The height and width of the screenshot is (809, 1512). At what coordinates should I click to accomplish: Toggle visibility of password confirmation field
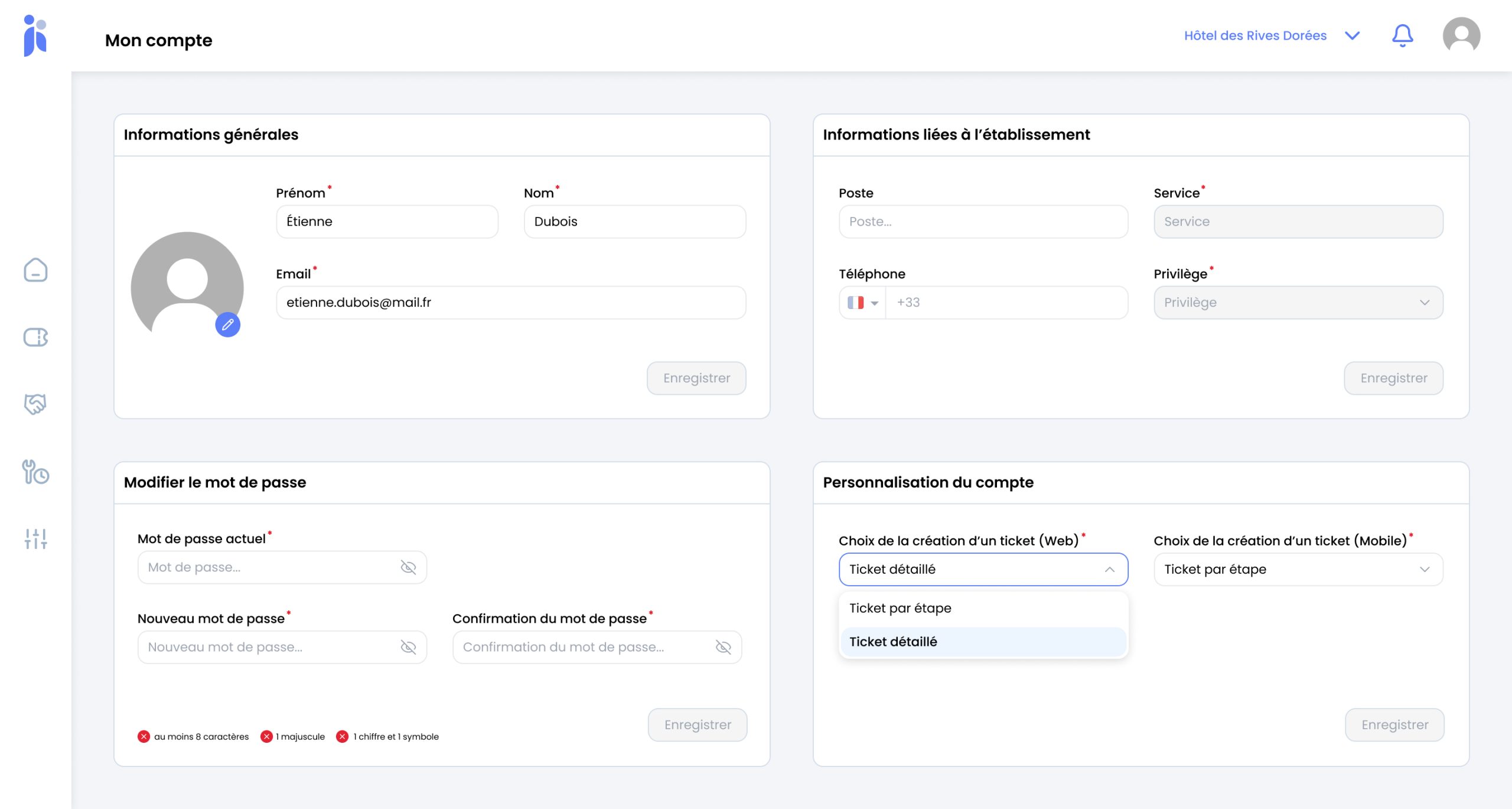[723, 647]
